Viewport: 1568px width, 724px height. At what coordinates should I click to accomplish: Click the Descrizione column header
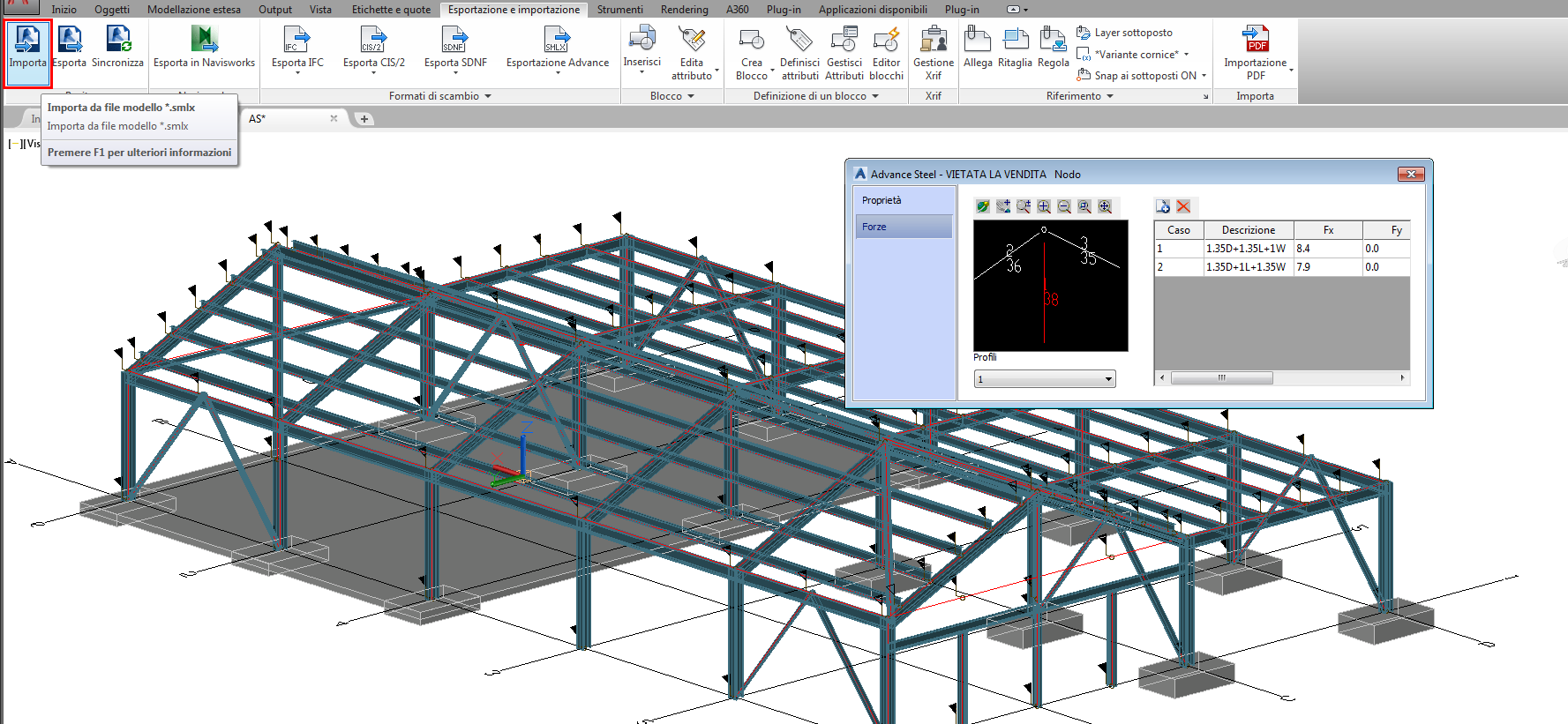point(1249,230)
